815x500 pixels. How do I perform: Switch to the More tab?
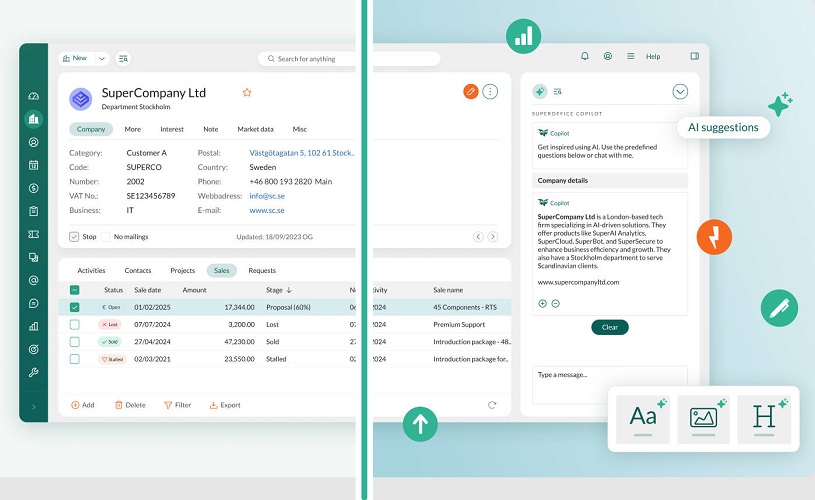point(133,129)
